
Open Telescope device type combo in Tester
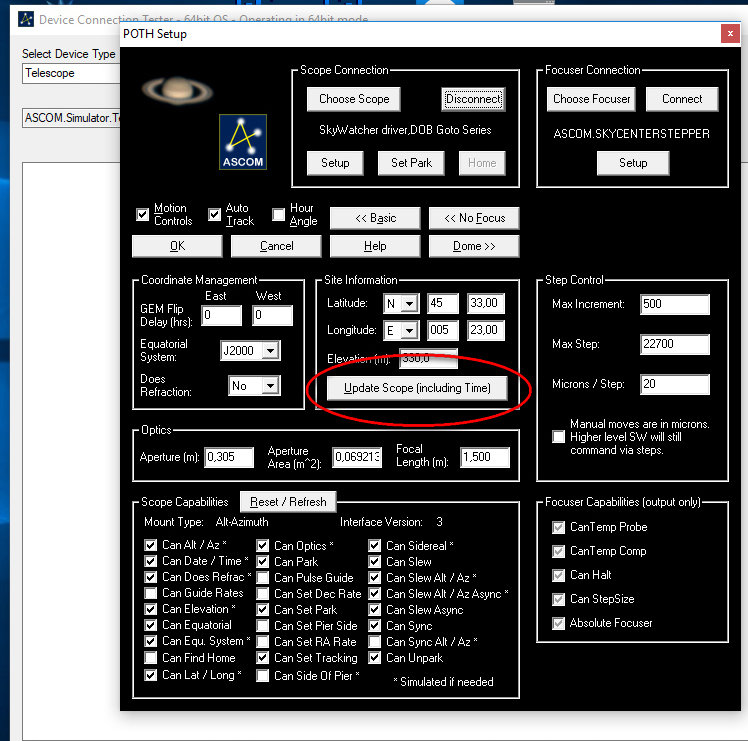click(x=71, y=73)
